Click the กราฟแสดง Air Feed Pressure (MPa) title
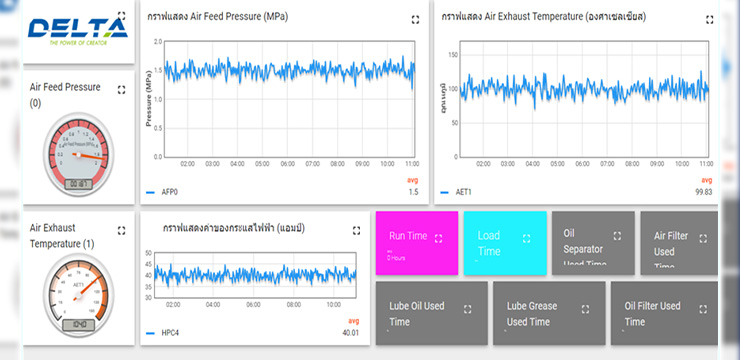 [218, 17]
